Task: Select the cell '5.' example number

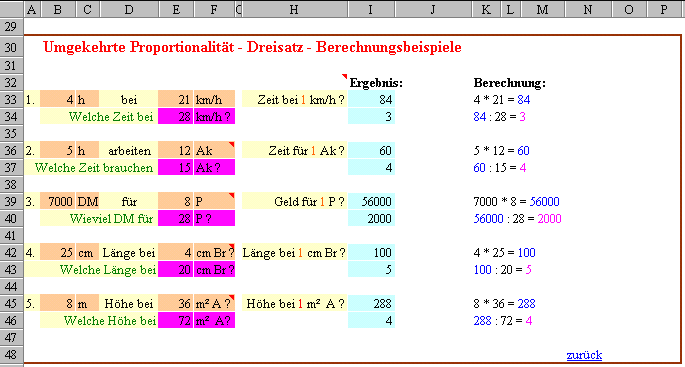Action: (31, 304)
